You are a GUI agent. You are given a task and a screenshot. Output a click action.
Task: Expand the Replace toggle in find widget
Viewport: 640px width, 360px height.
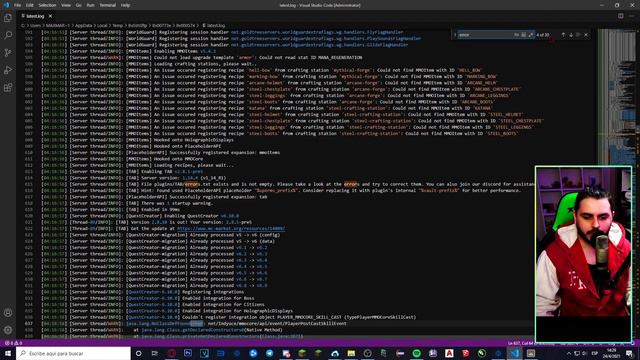pos(455,35)
